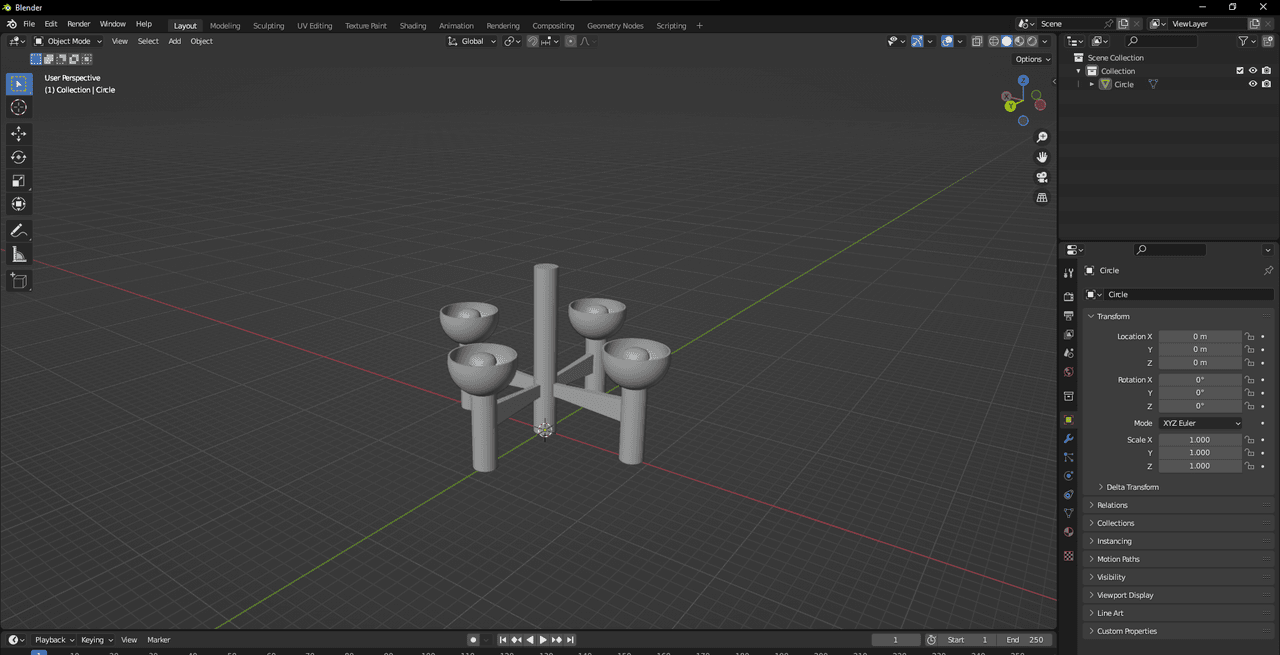Select the Cursor tool in the toolbar
This screenshot has width=1280, height=655.
tap(18, 108)
